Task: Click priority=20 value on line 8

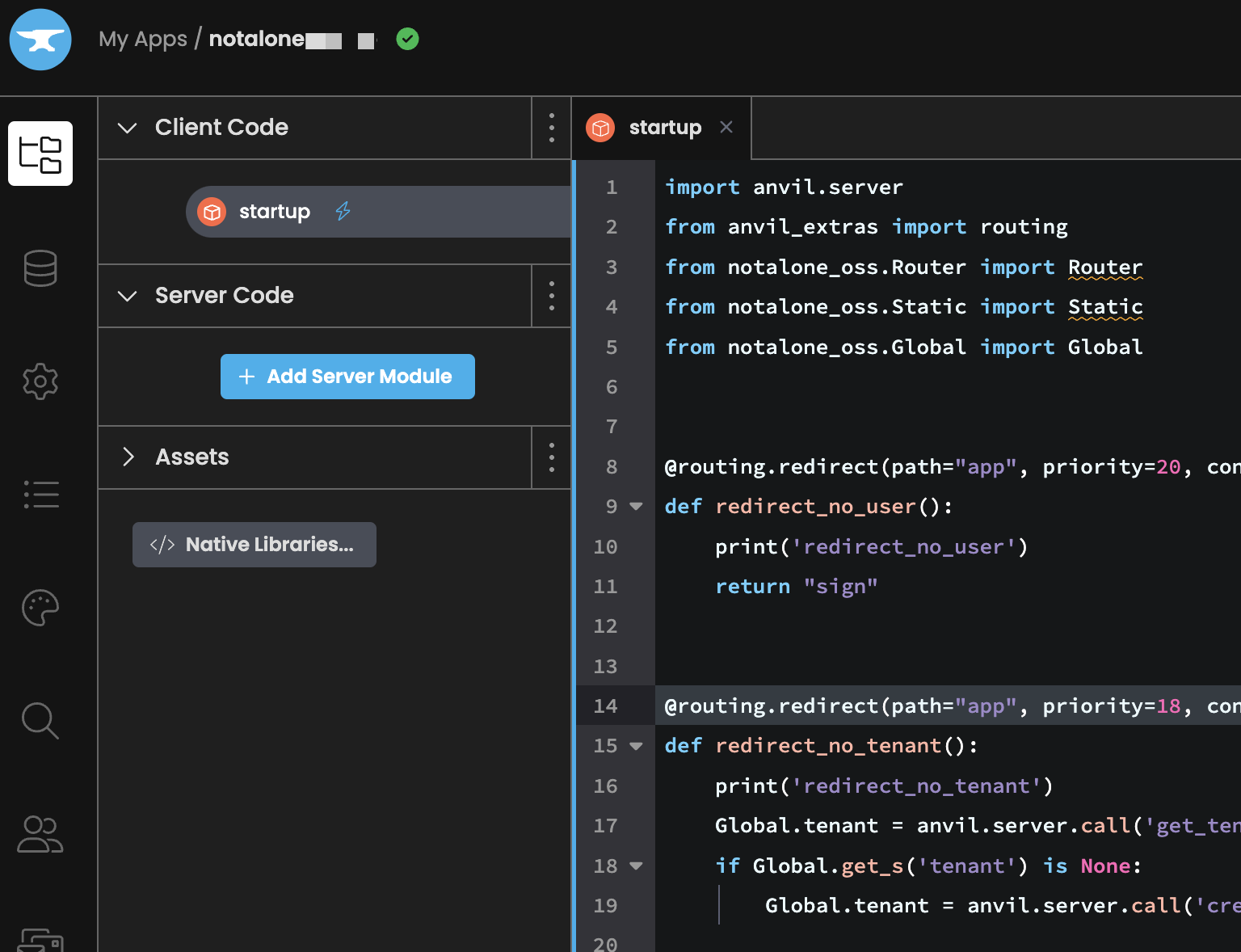Action: pyautogui.click(x=1112, y=467)
